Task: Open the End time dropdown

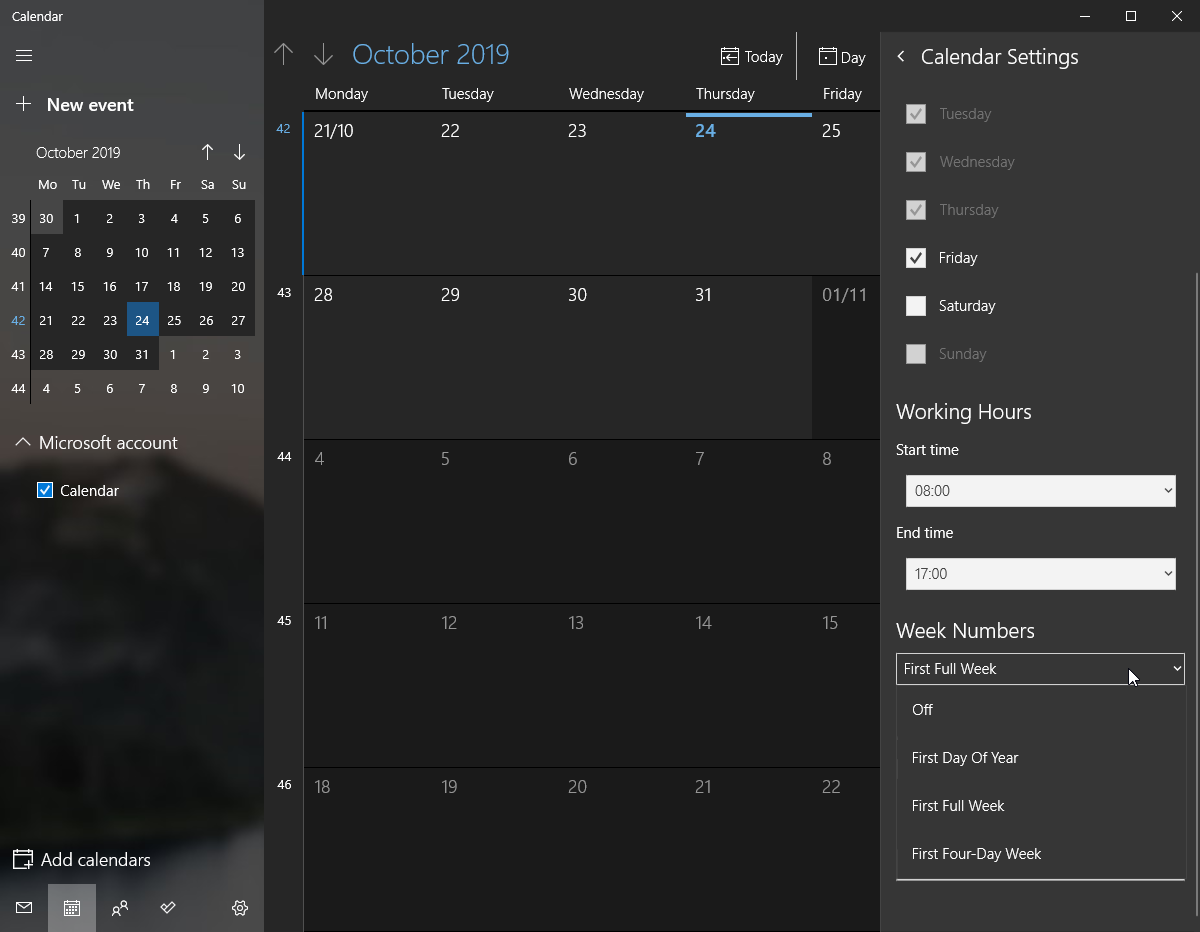Action: (x=1040, y=574)
